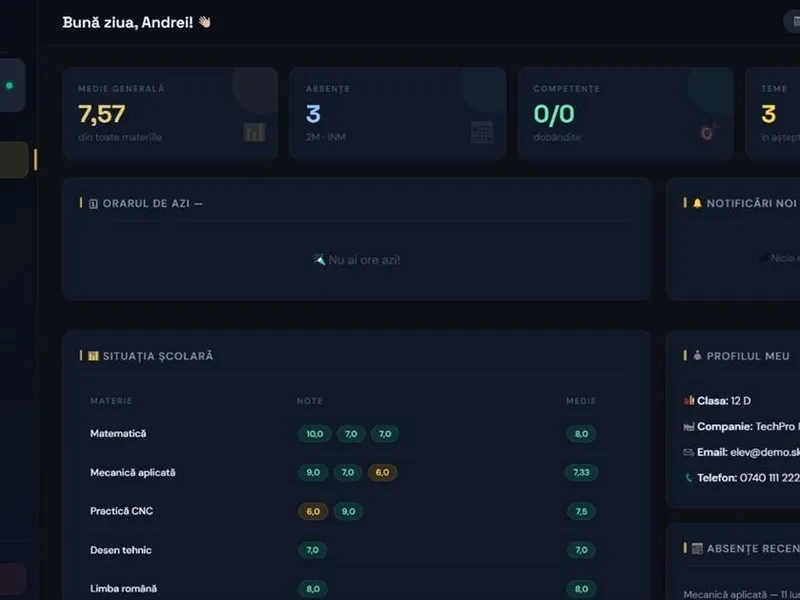This screenshot has width=800, height=600.
Task: Open the Teme card showing 3
Action: click(x=772, y=113)
